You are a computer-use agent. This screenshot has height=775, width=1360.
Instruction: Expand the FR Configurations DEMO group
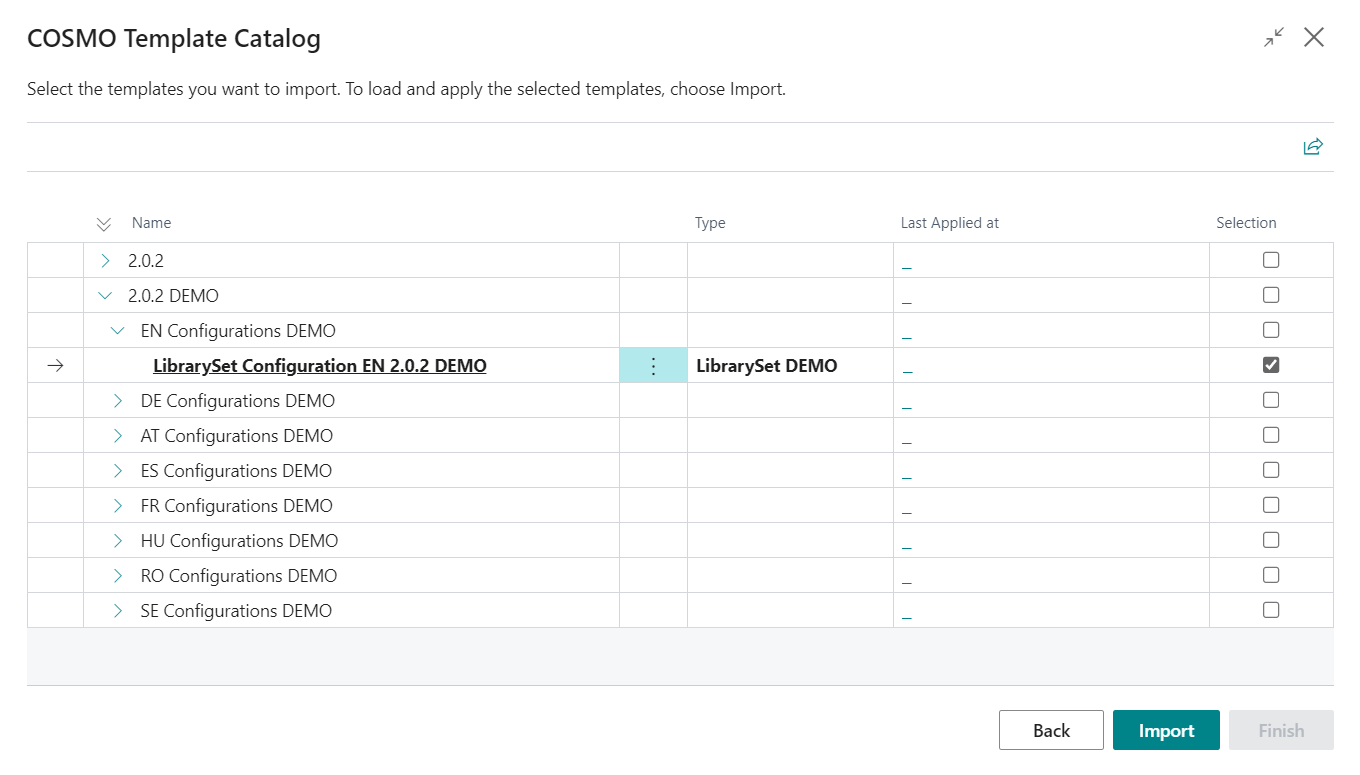[118, 506]
